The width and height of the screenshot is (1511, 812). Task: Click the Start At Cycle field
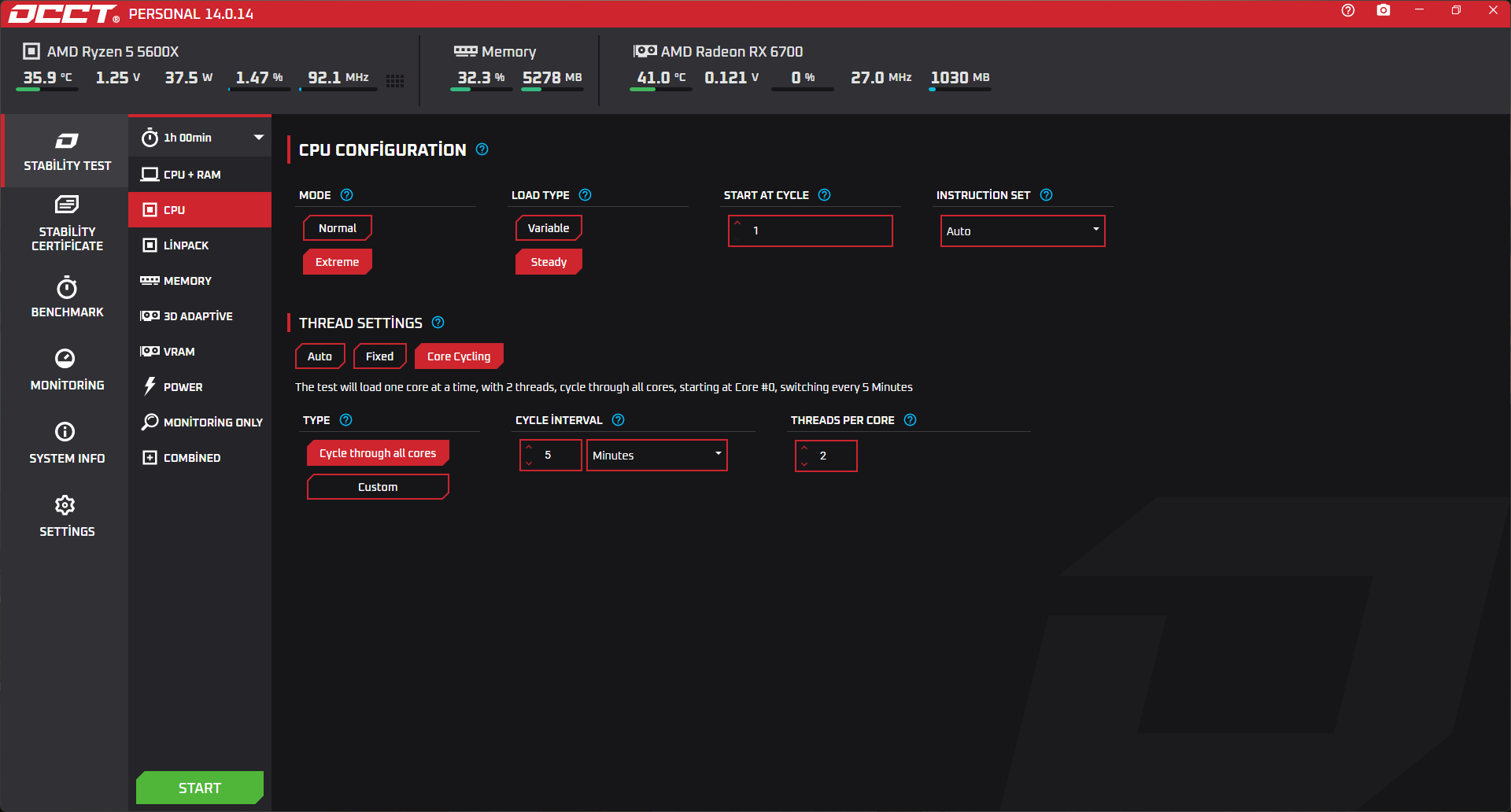click(x=811, y=231)
